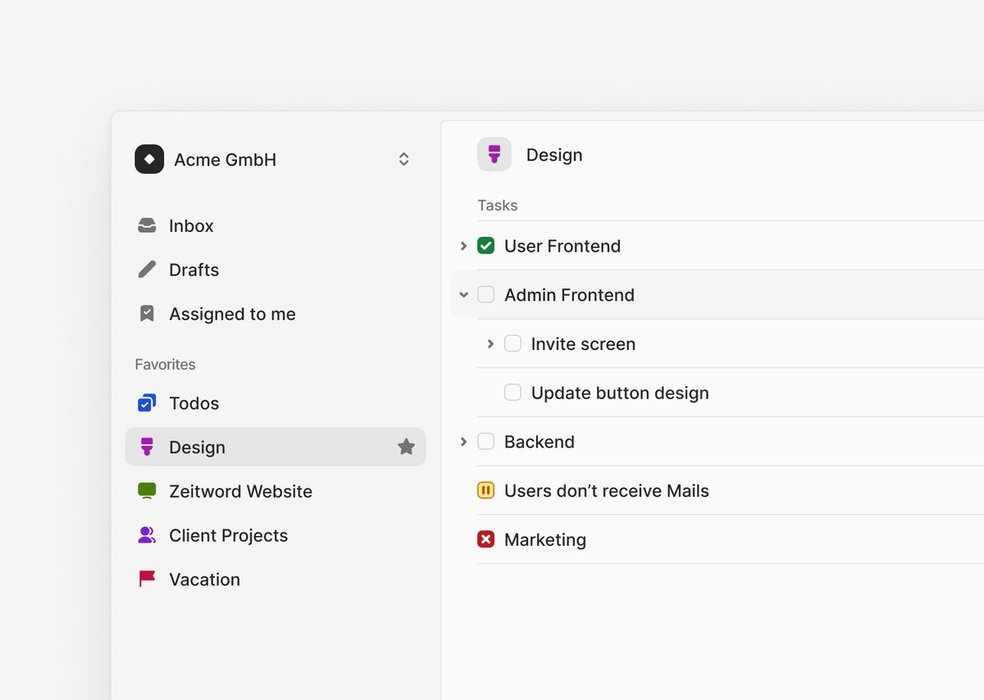Image resolution: width=984 pixels, height=700 pixels.
Task: Uncheck the User Frontend task checkbox
Action: [486, 246]
